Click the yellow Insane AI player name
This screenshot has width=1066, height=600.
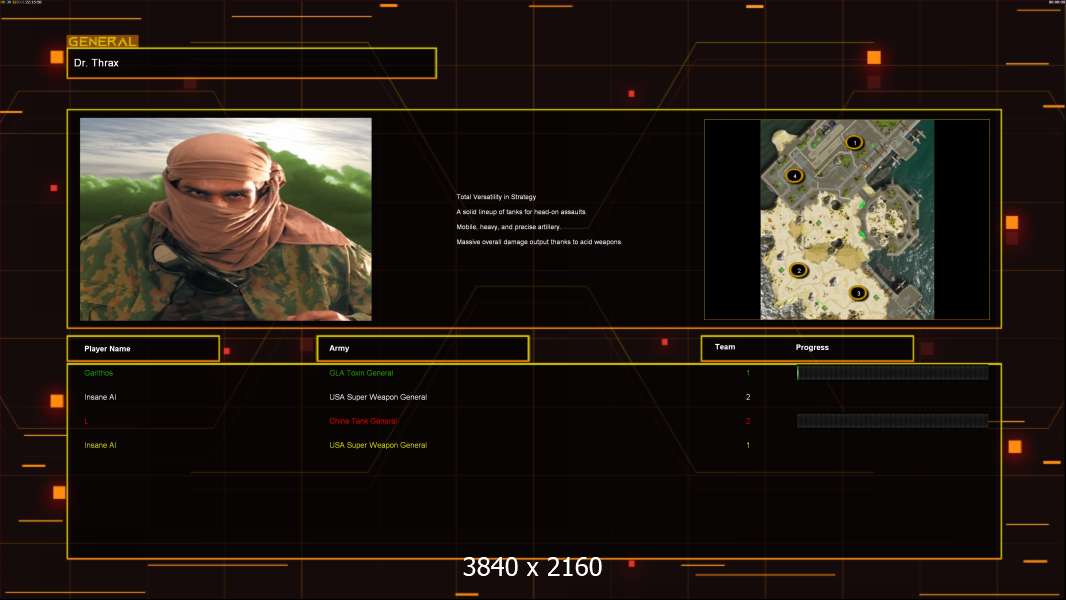pyautogui.click(x=100, y=445)
